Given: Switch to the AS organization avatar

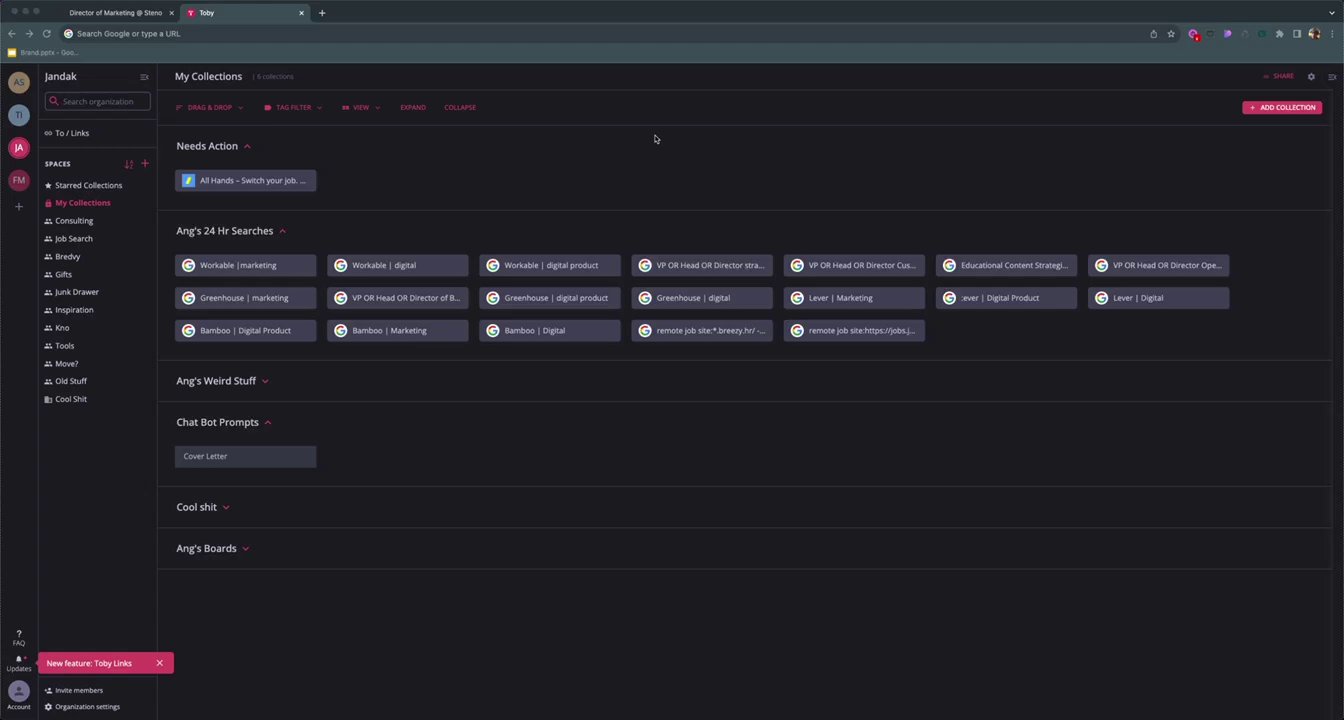Looking at the screenshot, I should pyautogui.click(x=18, y=83).
